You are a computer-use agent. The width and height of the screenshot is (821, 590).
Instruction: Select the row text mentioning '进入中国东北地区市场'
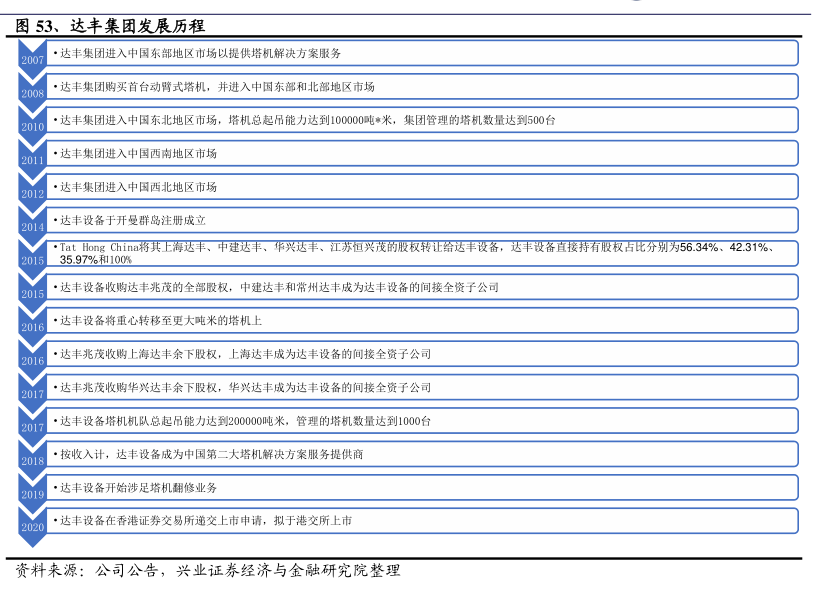tap(307, 120)
